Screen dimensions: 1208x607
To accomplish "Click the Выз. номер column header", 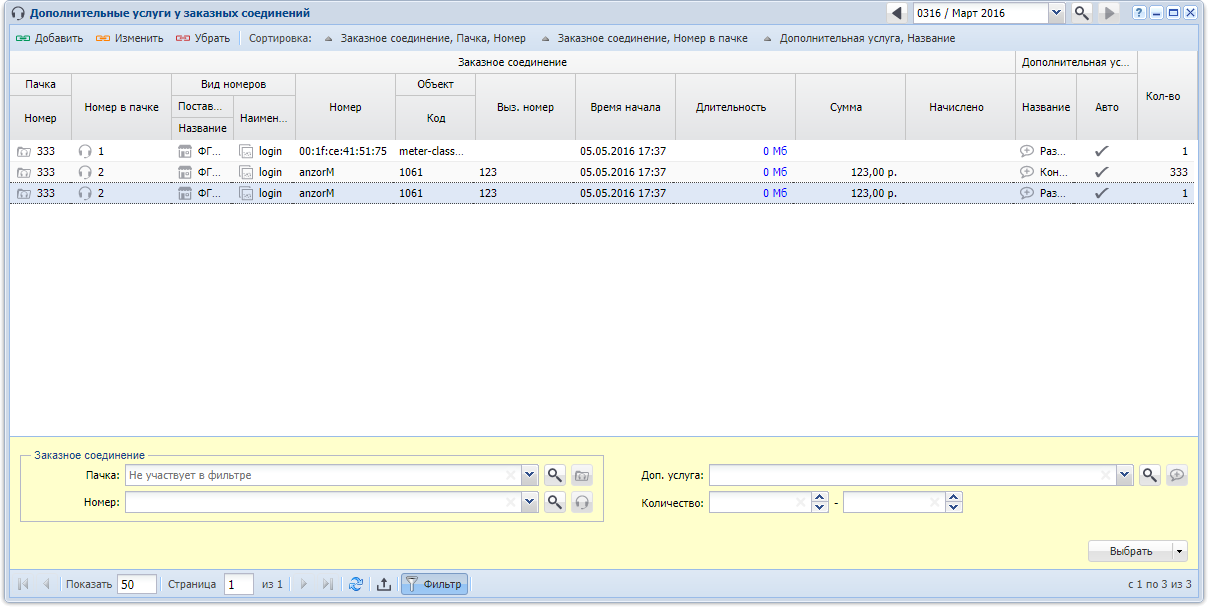I will point(525,107).
